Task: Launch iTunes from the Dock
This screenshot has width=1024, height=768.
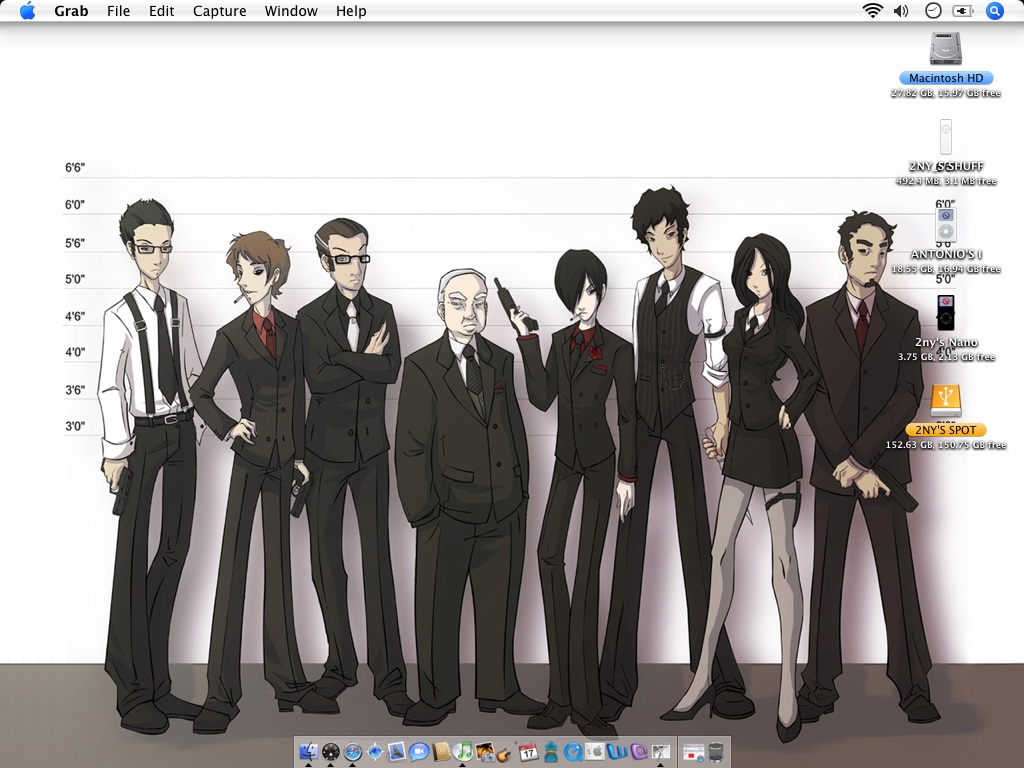Action: tap(463, 752)
